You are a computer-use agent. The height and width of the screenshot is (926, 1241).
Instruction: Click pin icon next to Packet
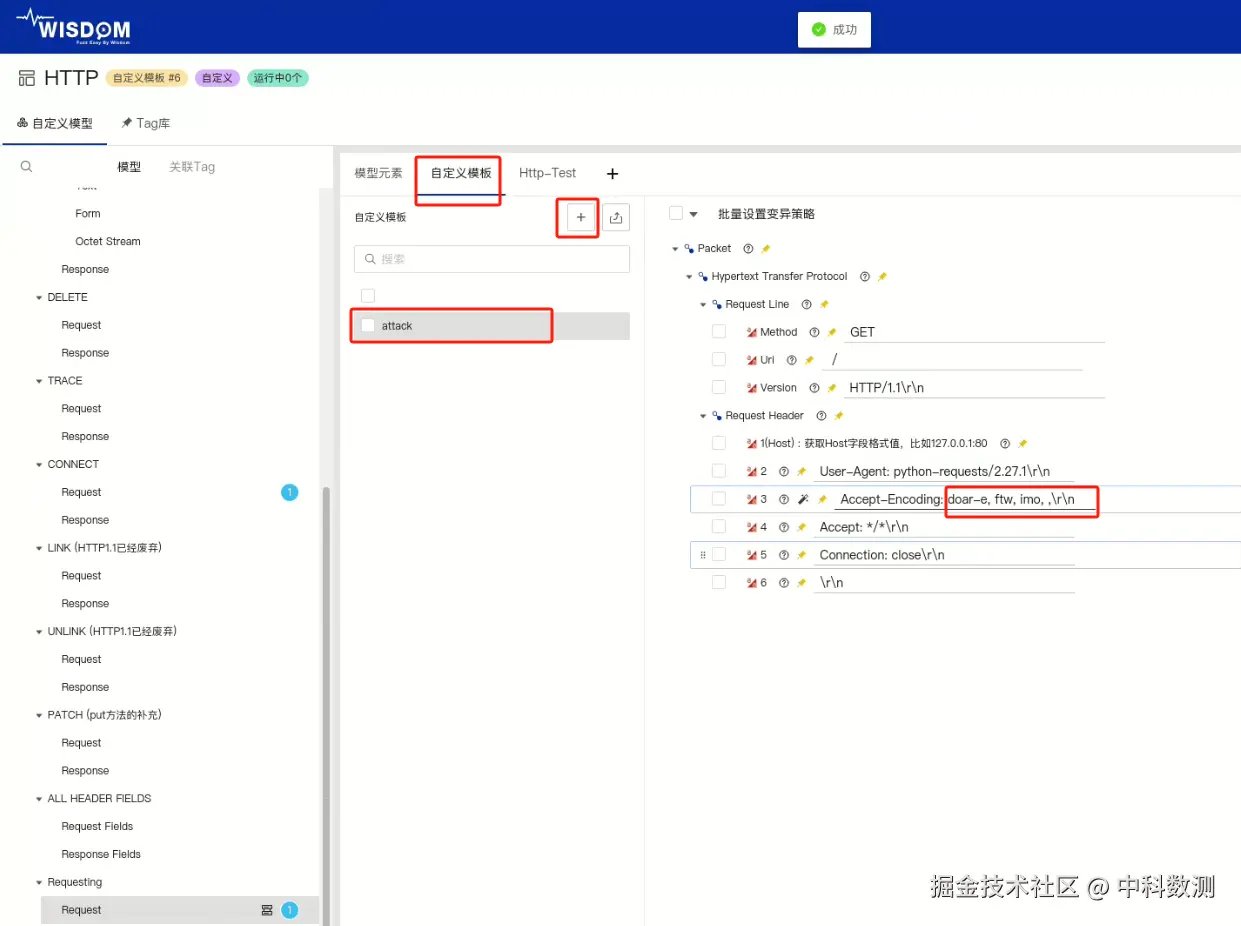click(x=766, y=248)
